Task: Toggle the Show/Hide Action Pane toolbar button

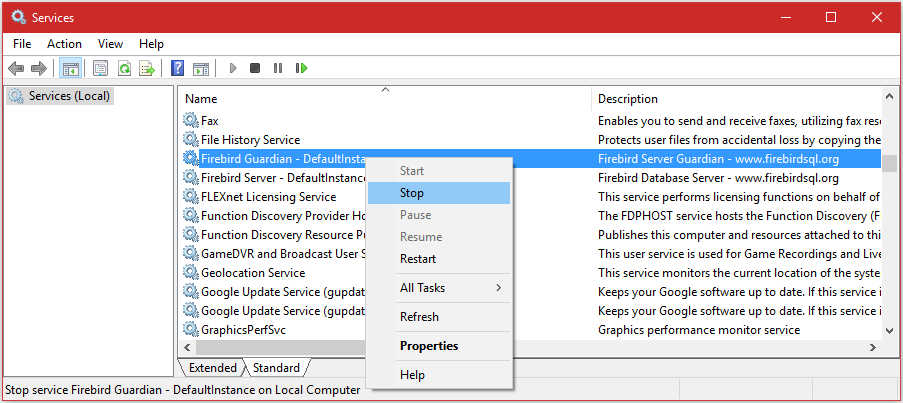Action: click(x=201, y=68)
